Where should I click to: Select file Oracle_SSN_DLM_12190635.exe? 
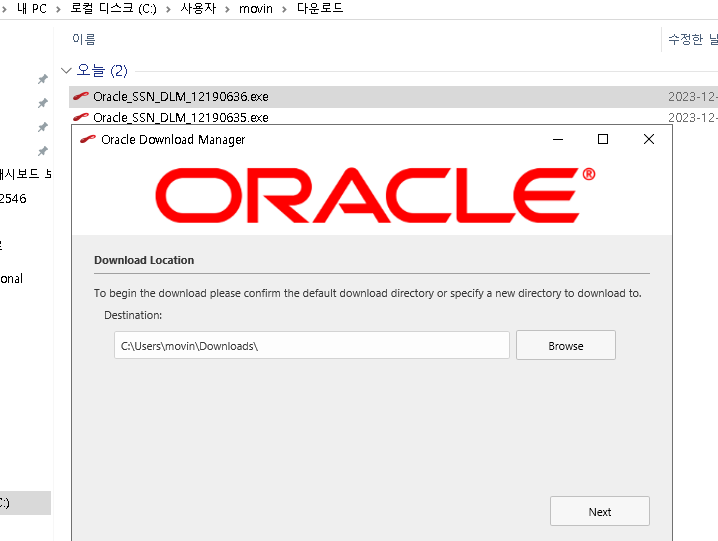(180, 118)
